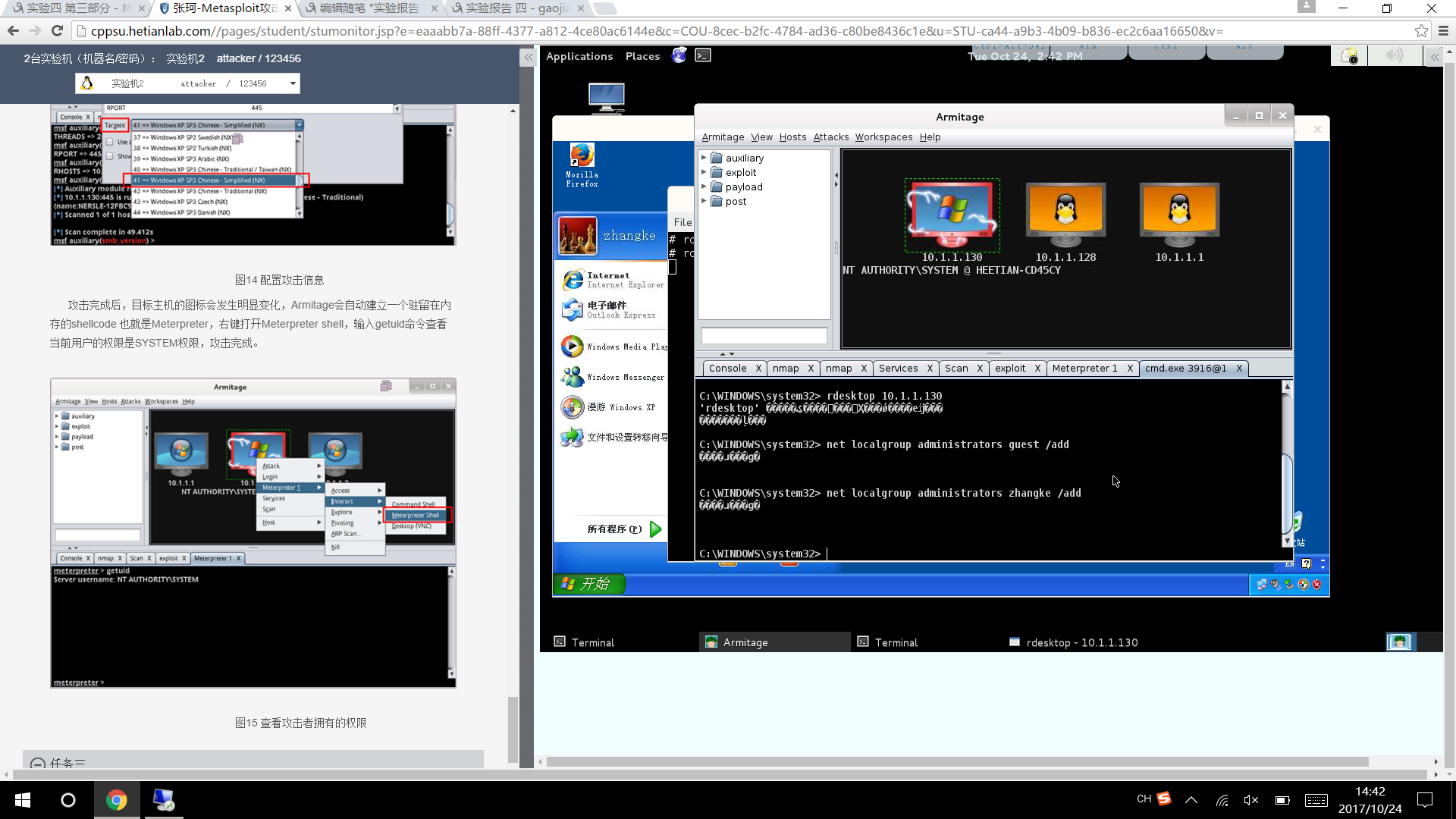Image resolution: width=1456 pixels, height=819 pixels.
Task: Open Windows Start button on host taskbar
Action: click(23, 800)
